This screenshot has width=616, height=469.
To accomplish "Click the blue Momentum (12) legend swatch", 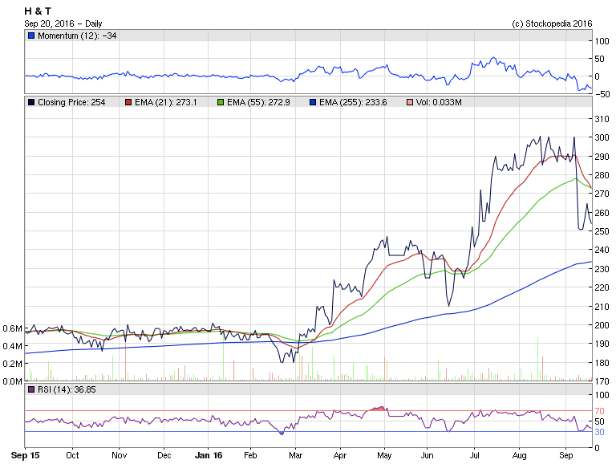I will pyautogui.click(x=31, y=36).
